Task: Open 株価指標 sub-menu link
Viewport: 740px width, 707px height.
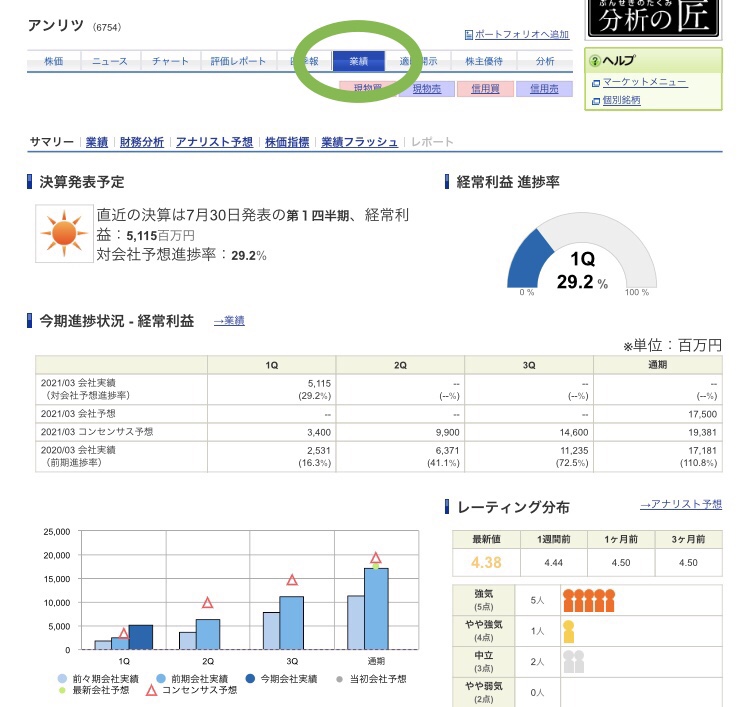Action: 287,142
